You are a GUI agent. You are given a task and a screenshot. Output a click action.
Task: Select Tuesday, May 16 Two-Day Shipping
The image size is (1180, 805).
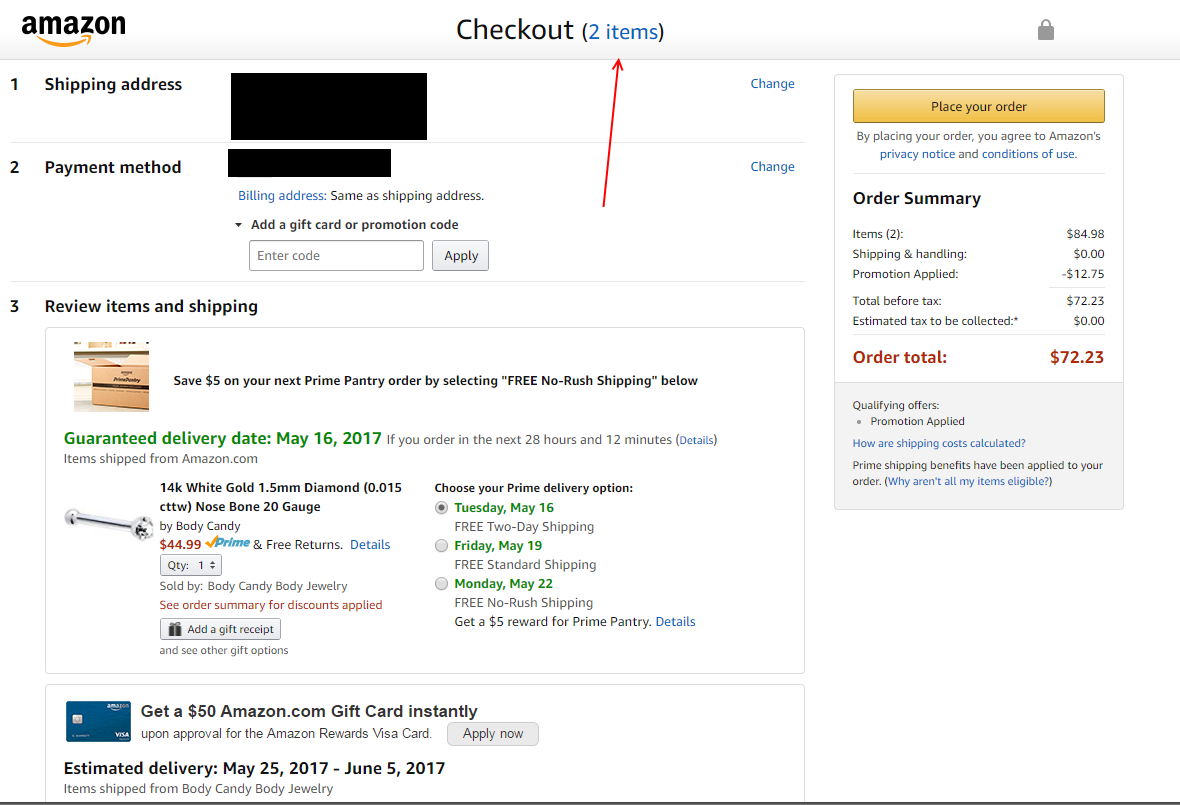tap(442, 508)
